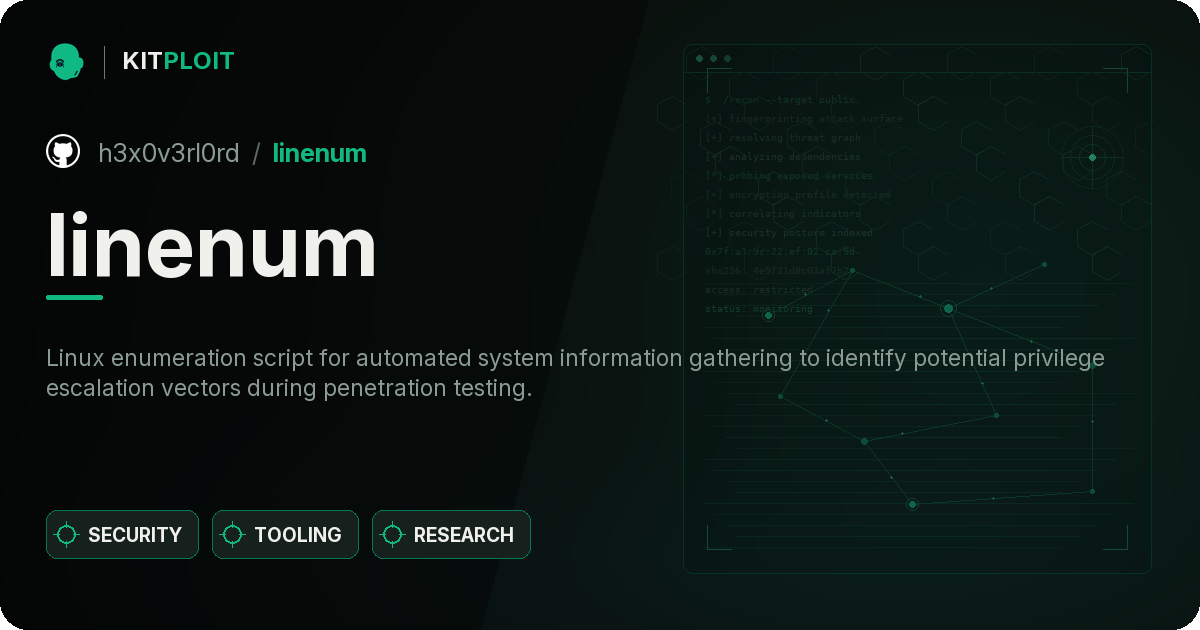Click the crosshair icon in the TOOLING badge
1200x630 pixels.
click(233, 535)
